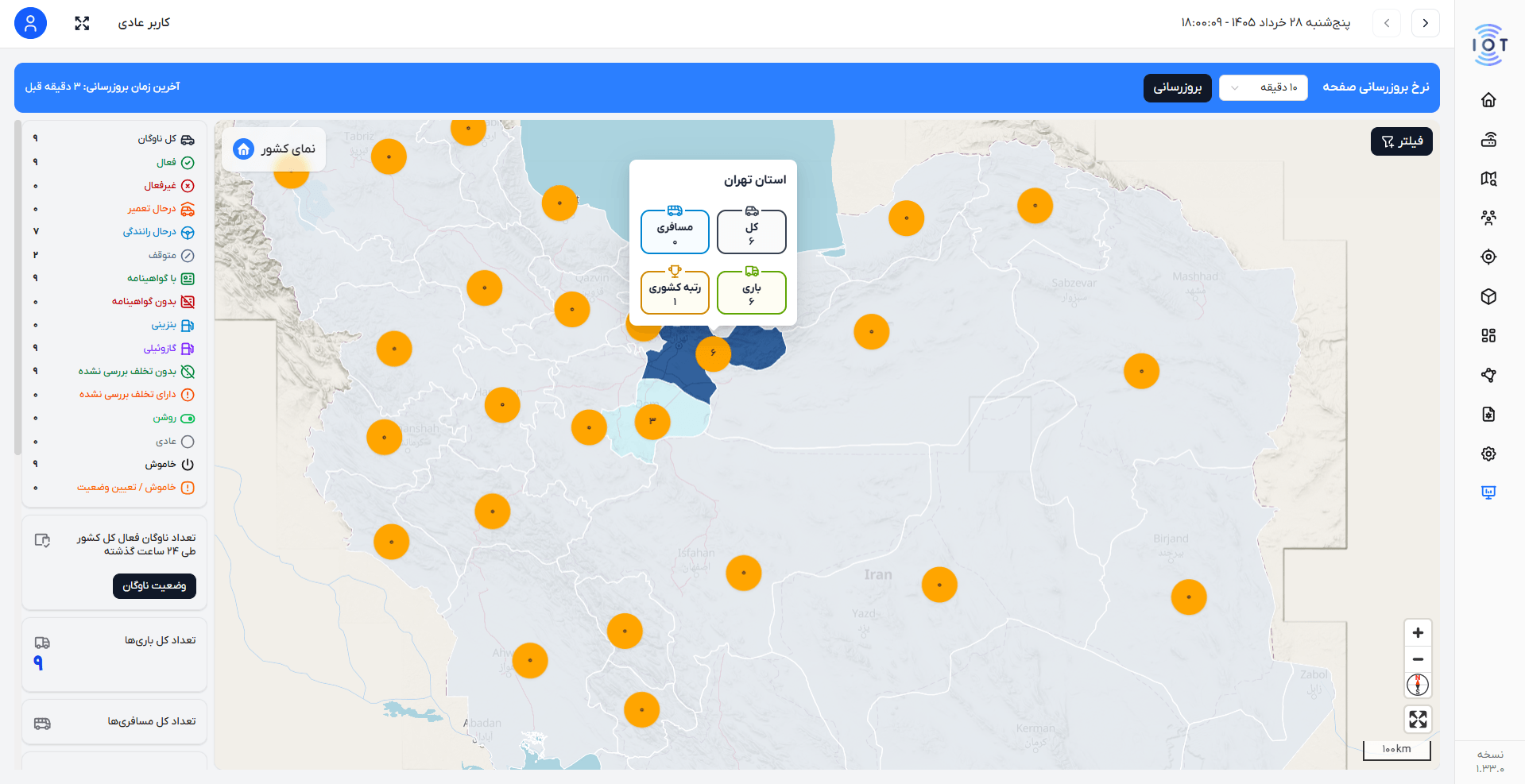
Task: Click the نسخه ۱.۳۳.۰ version label
Action: tap(1490, 761)
